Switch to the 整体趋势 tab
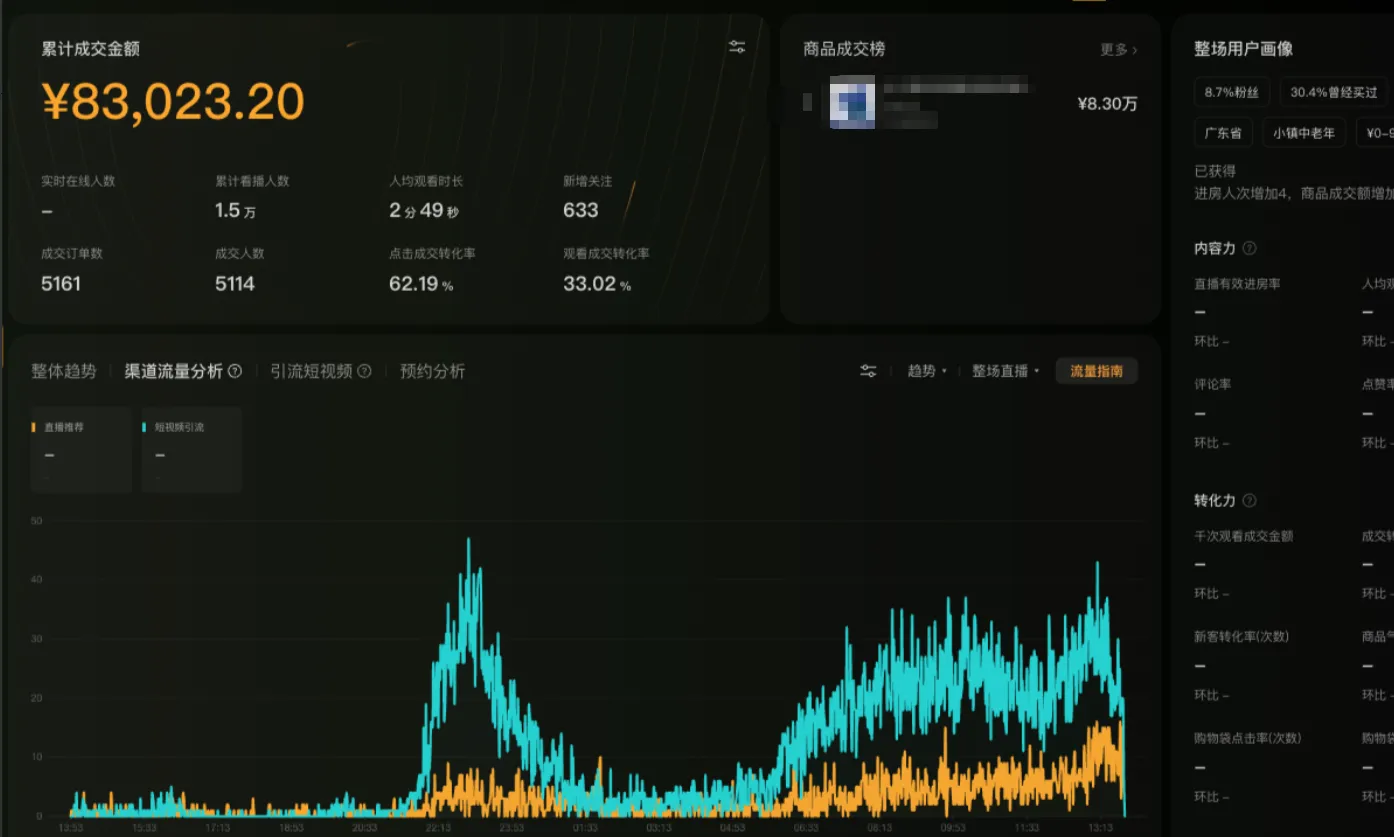Screen dimensions: 1394x837 (64, 371)
